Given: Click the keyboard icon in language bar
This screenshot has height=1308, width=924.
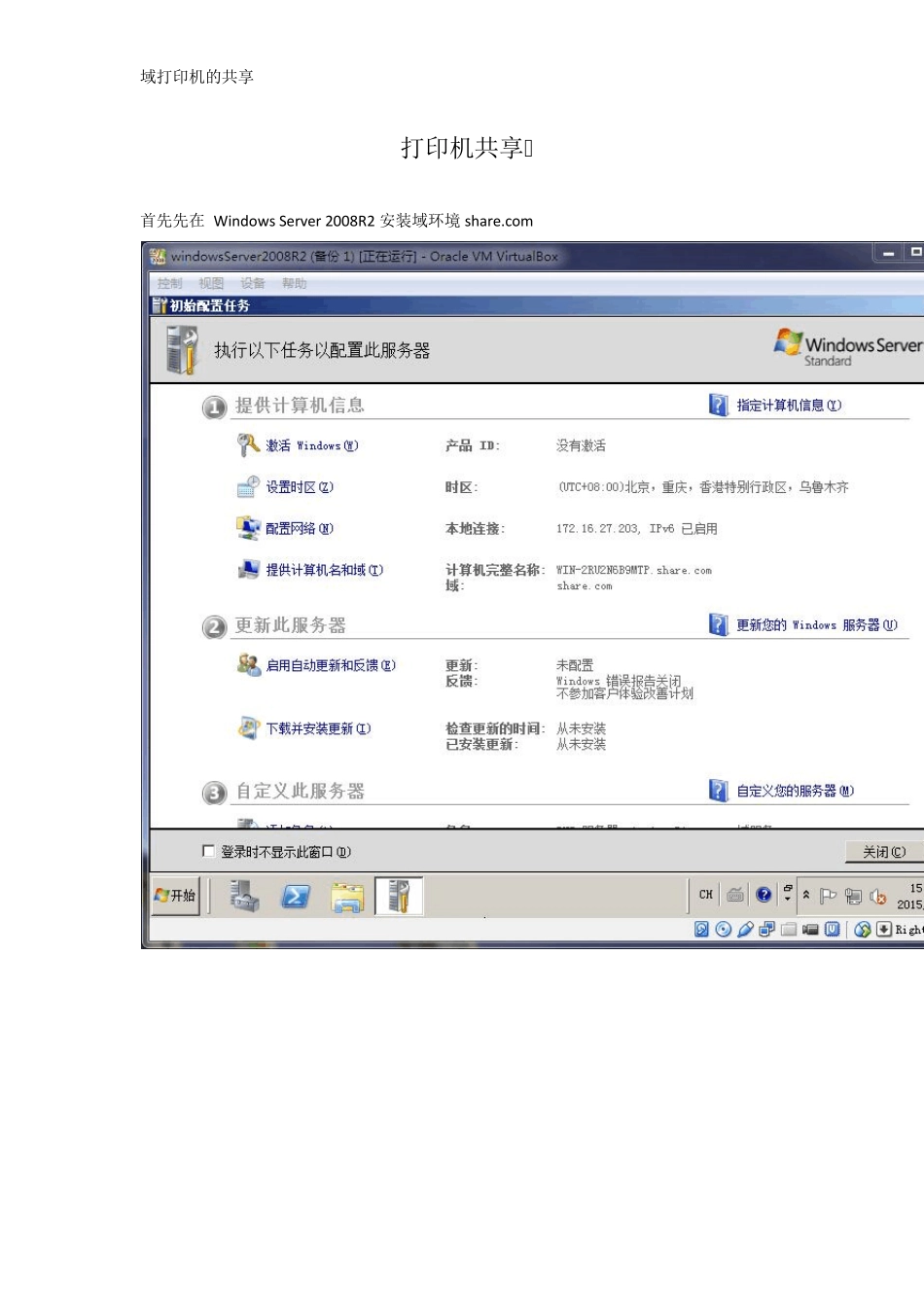Looking at the screenshot, I should (735, 895).
